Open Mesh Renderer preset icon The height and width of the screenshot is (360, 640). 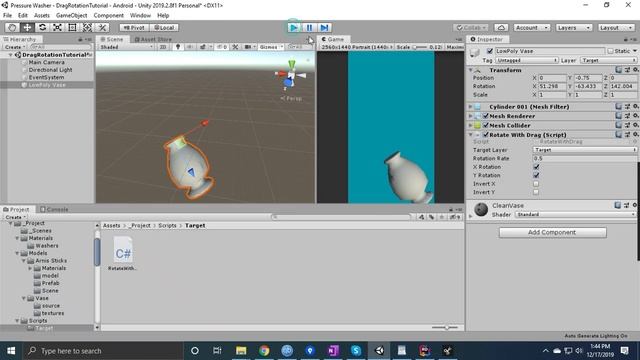[x=627, y=116]
